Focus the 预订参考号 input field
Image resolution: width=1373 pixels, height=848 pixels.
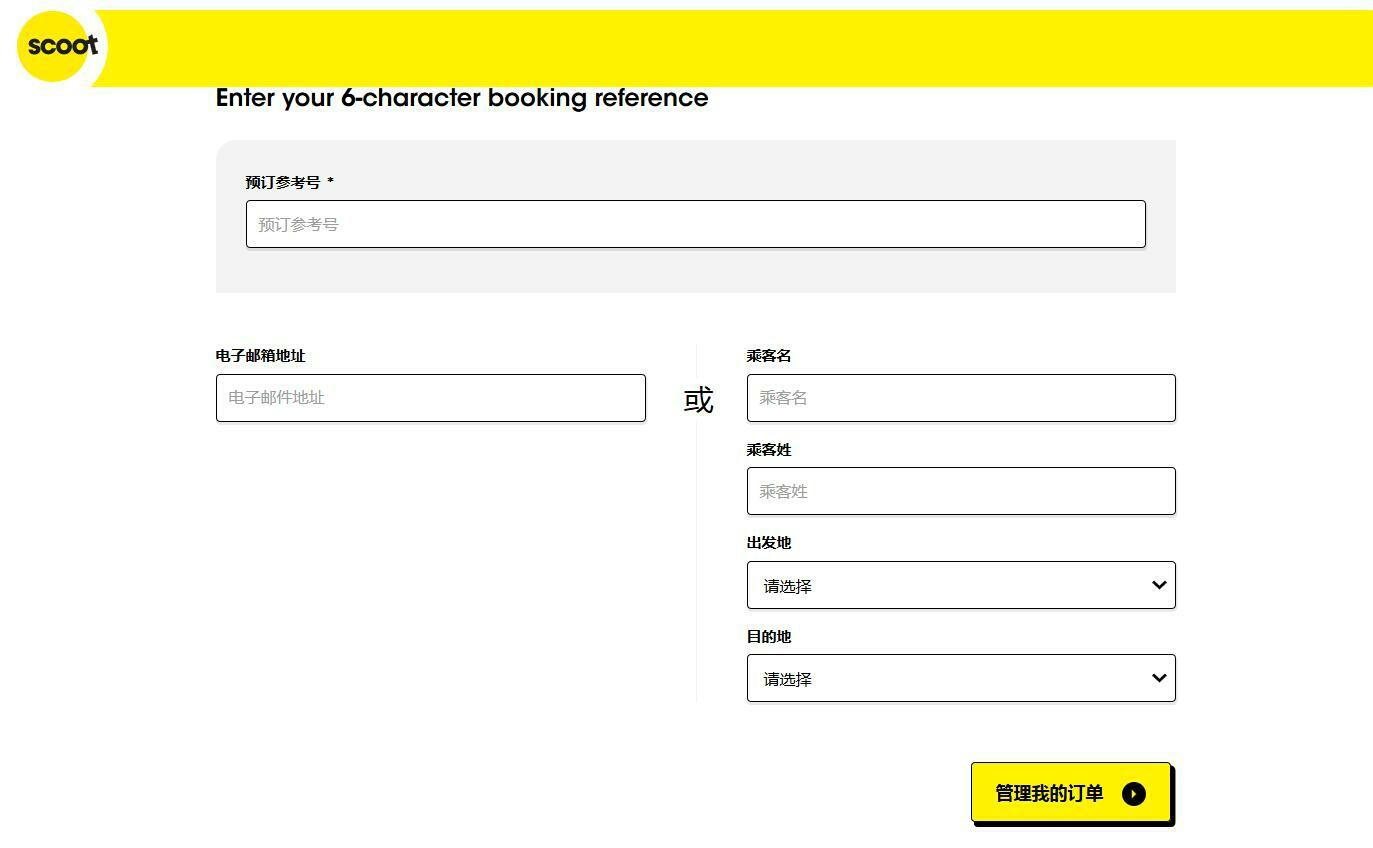[695, 224]
